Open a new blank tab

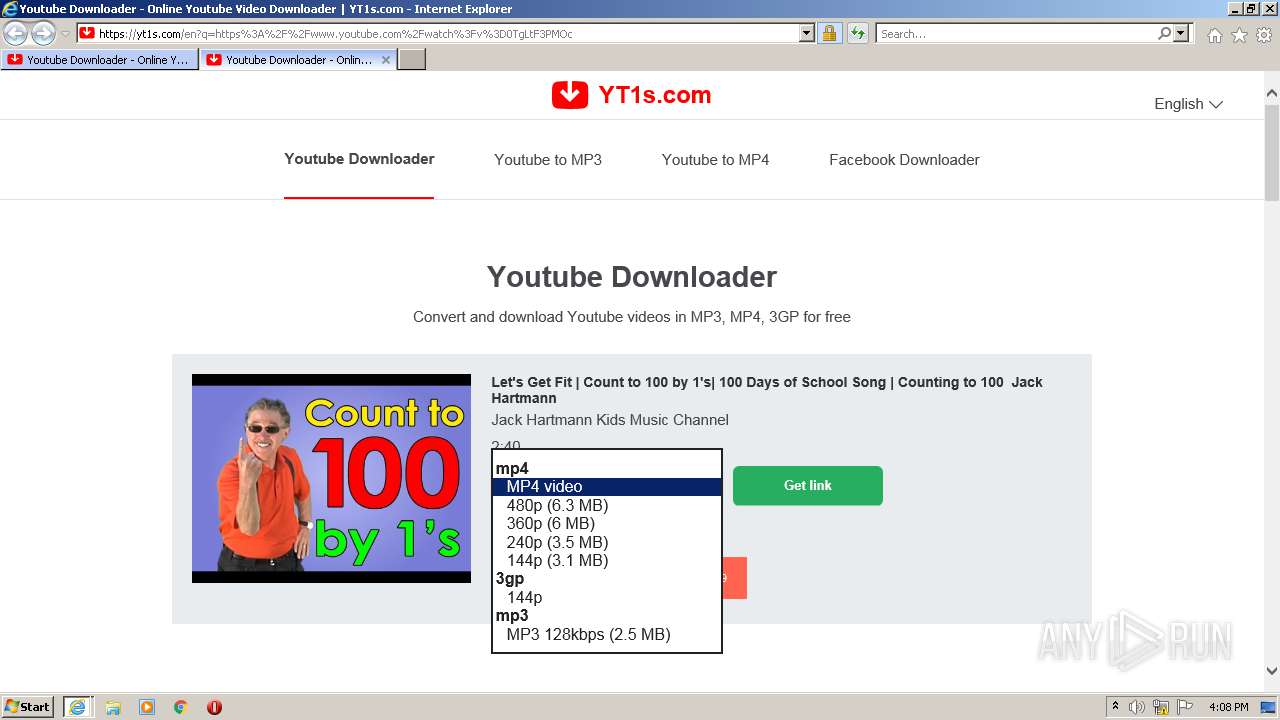[412, 60]
